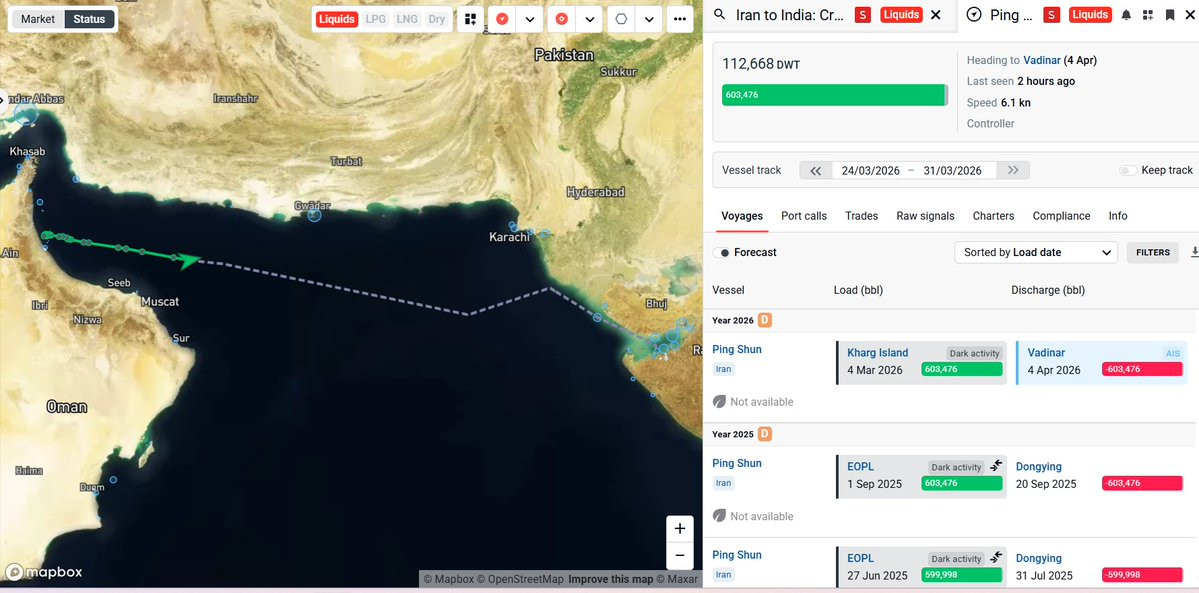Open Dongying discharge link dated 20 Sep 2025
This screenshot has width=1199, height=593.
pyautogui.click(x=1038, y=466)
